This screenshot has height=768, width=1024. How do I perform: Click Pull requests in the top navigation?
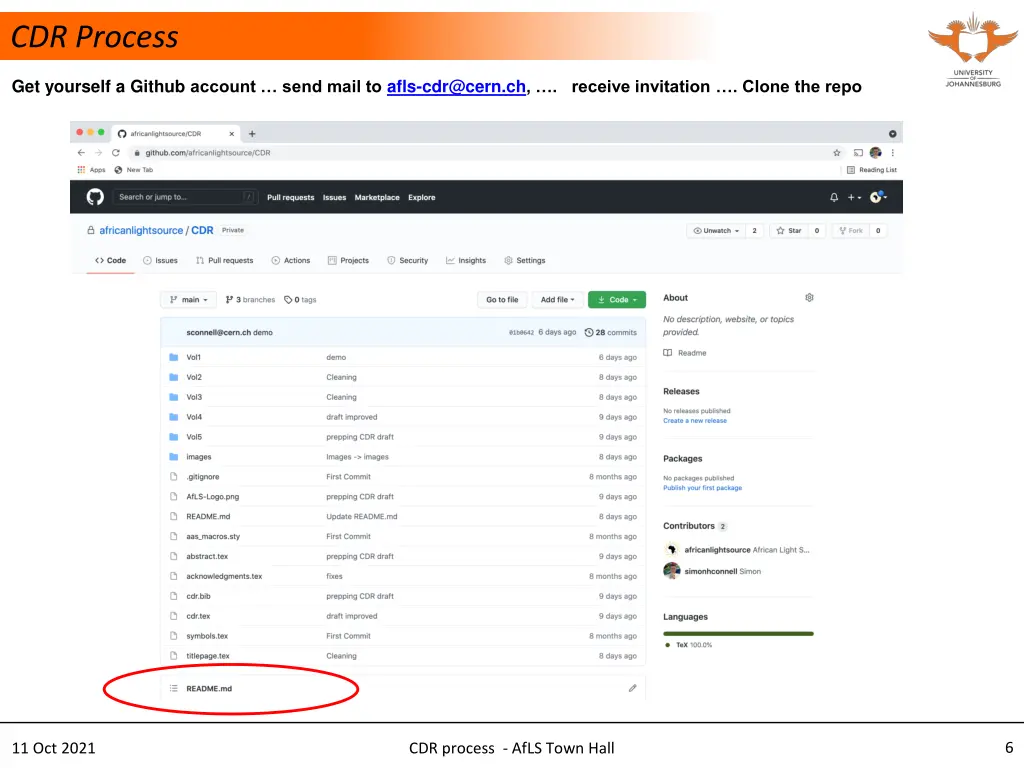point(291,197)
